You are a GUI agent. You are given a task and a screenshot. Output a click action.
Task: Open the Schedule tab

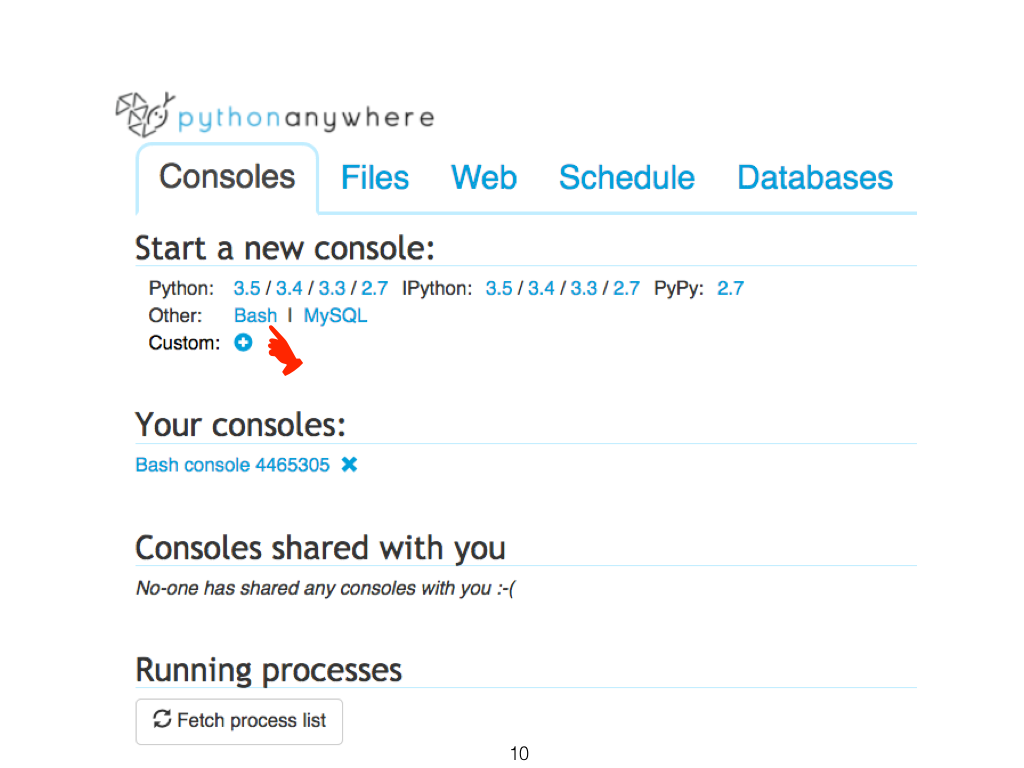[x=627, y=178]
